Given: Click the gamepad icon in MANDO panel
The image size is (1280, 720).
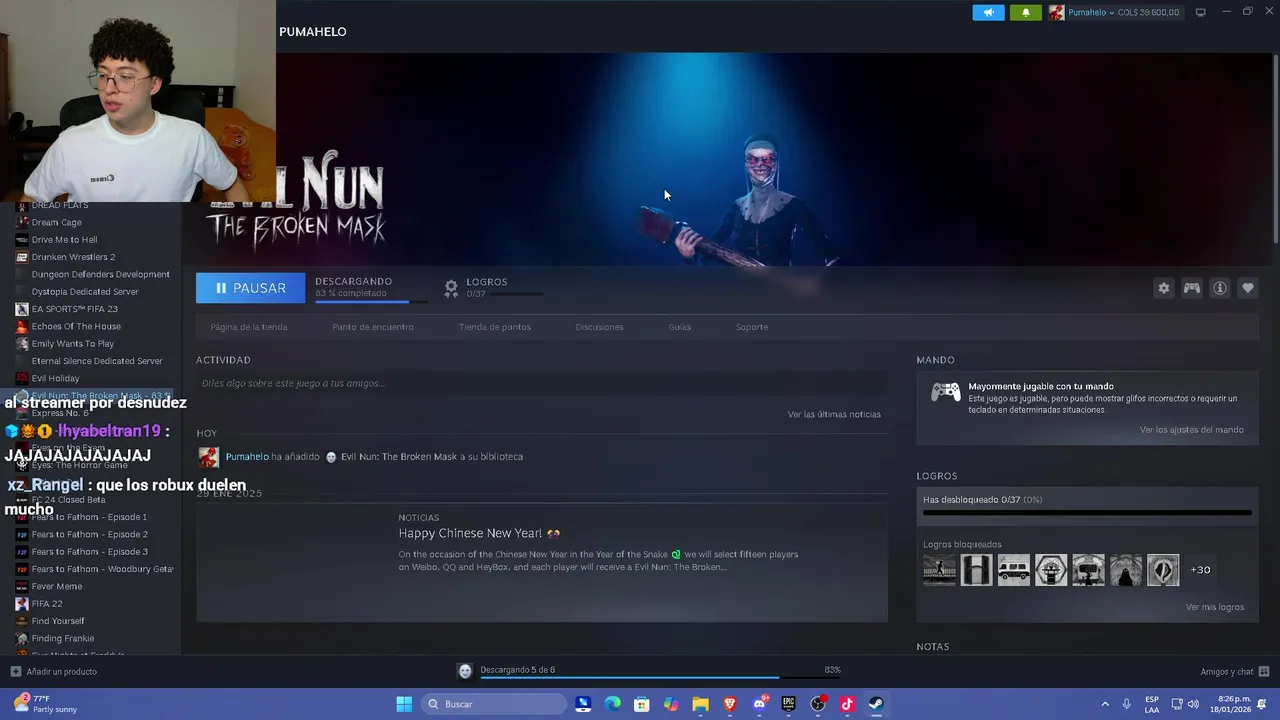Looking at the screenshot, I should 946,392.
